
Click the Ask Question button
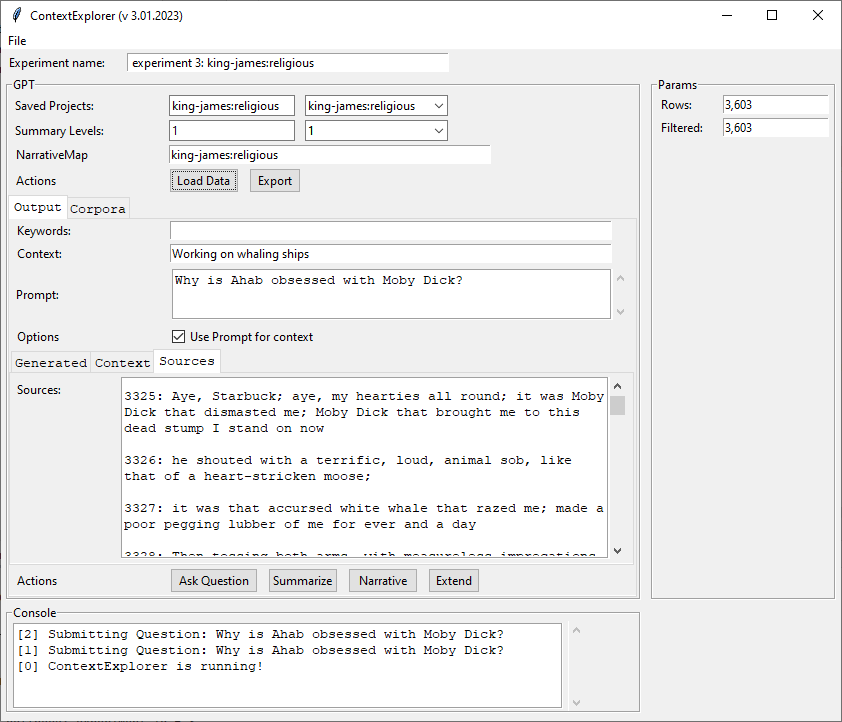coord(213,581)
